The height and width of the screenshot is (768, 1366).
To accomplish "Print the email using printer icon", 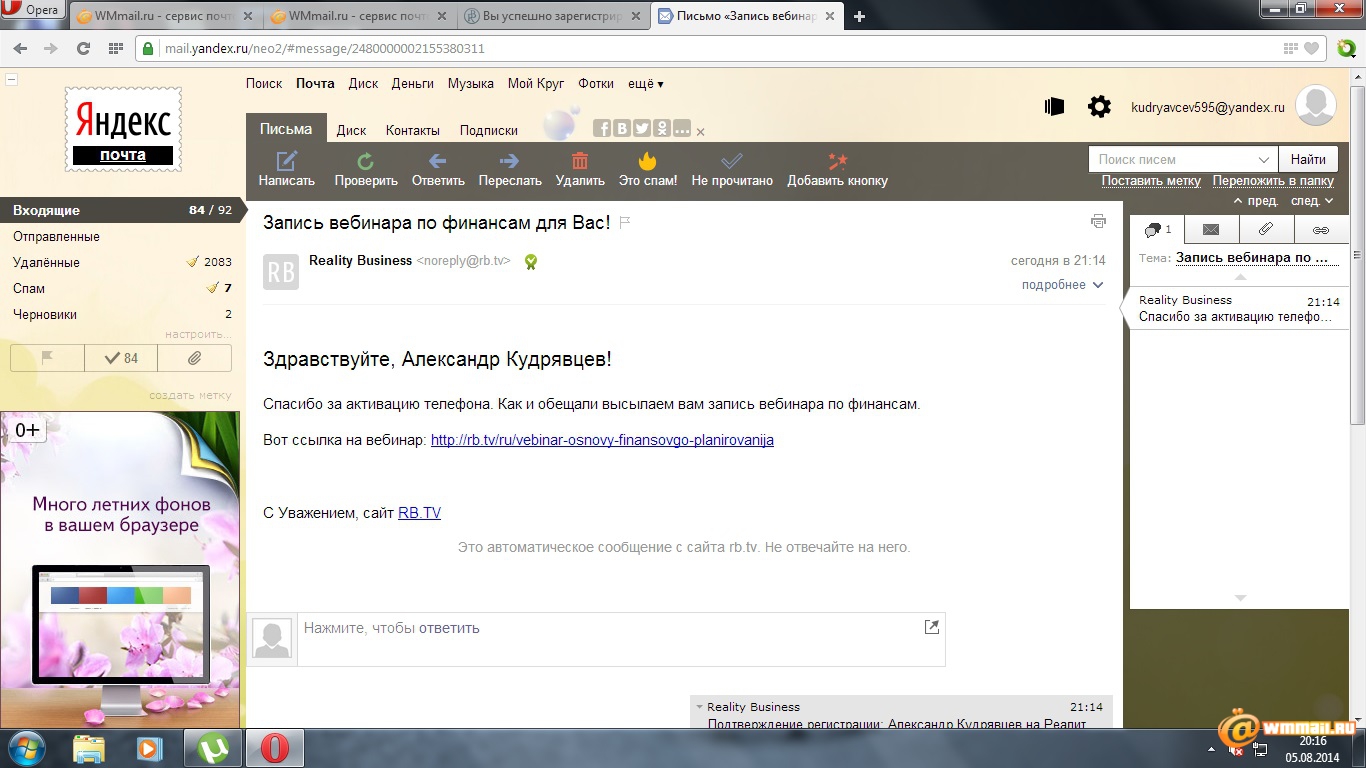I will (x=1098, y=221).
